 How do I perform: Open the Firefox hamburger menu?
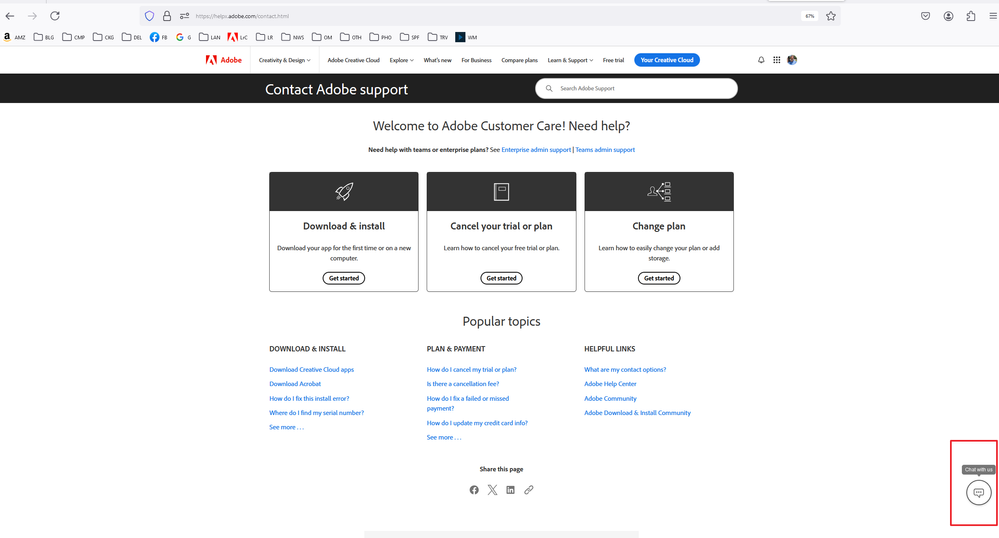(x=993, y=16)
